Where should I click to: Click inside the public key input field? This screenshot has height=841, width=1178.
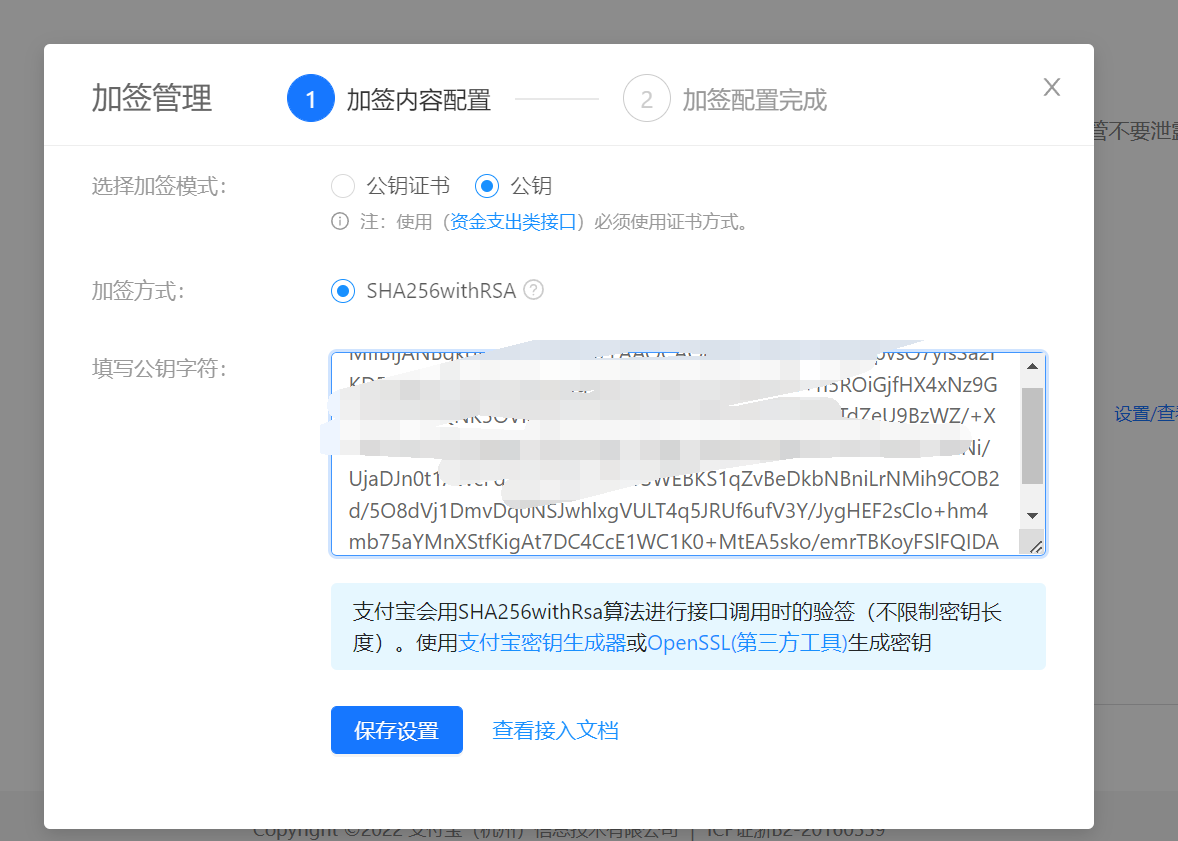click(680, 450)
